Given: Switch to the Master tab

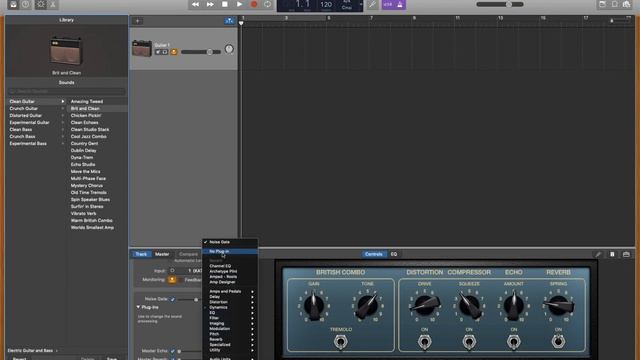Looking at the screenshot, I should tap(162, 254).
